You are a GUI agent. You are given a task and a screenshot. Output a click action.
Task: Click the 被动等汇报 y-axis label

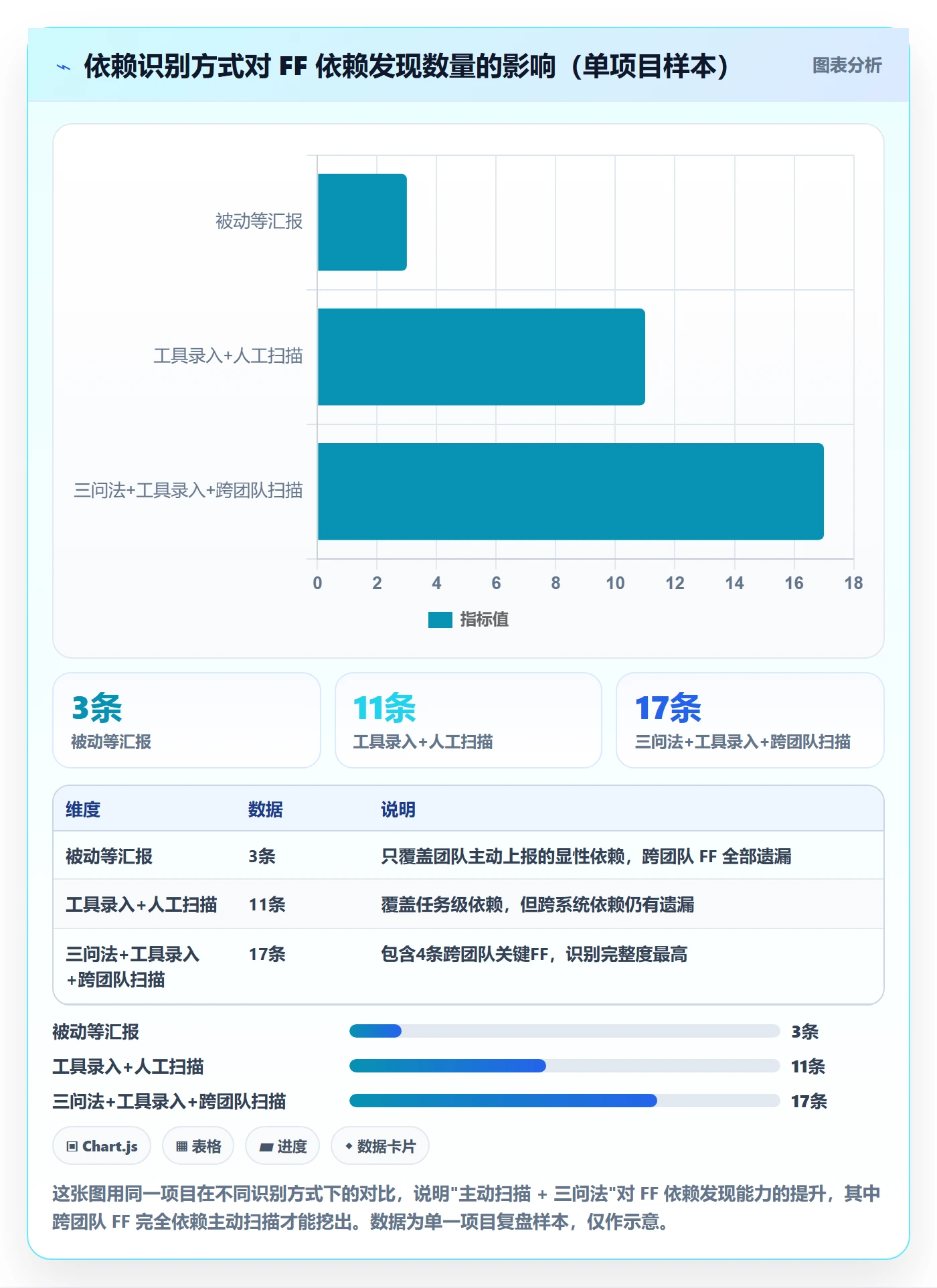point(259,222)
